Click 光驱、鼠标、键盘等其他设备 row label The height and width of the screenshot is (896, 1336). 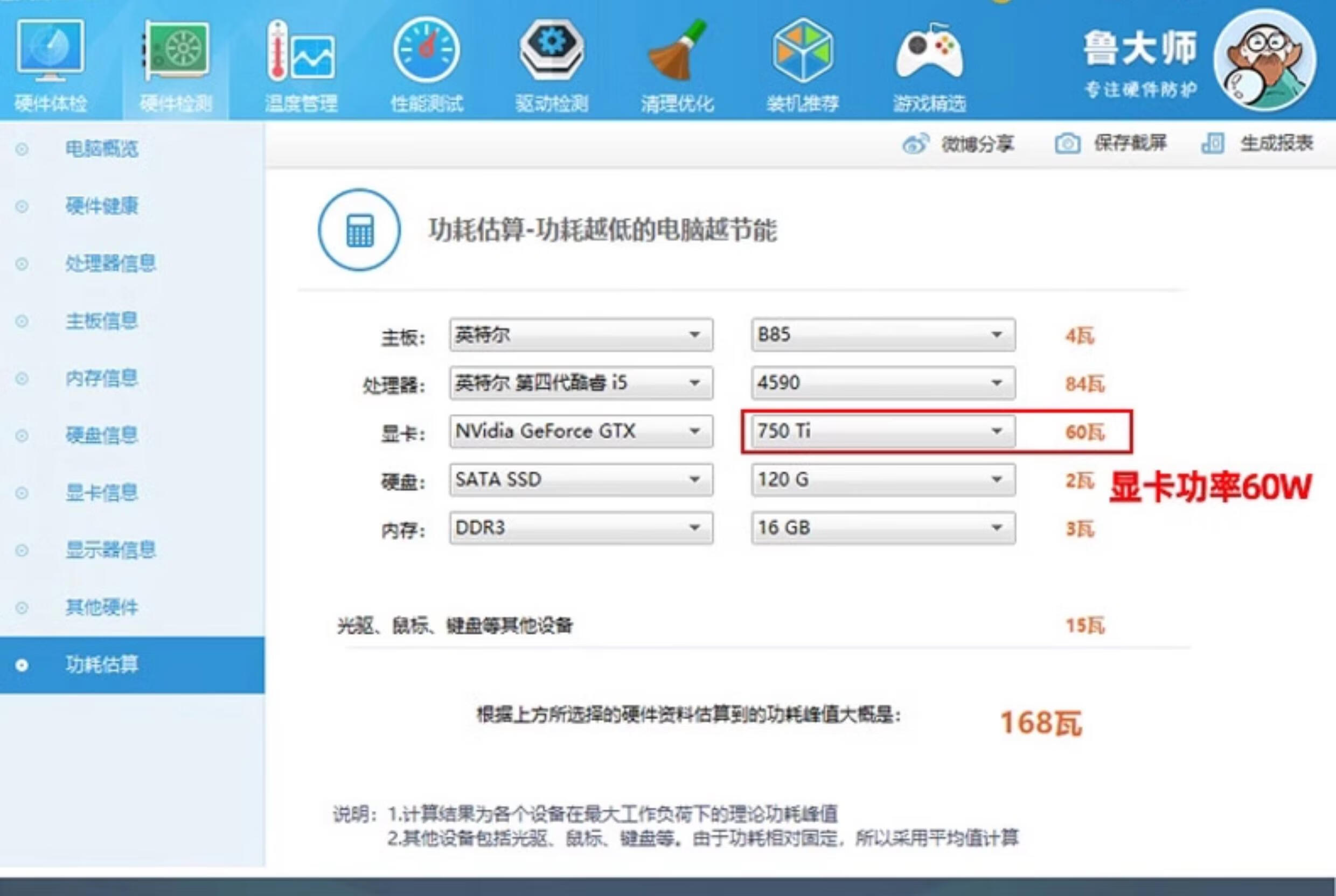click(455, 626)
